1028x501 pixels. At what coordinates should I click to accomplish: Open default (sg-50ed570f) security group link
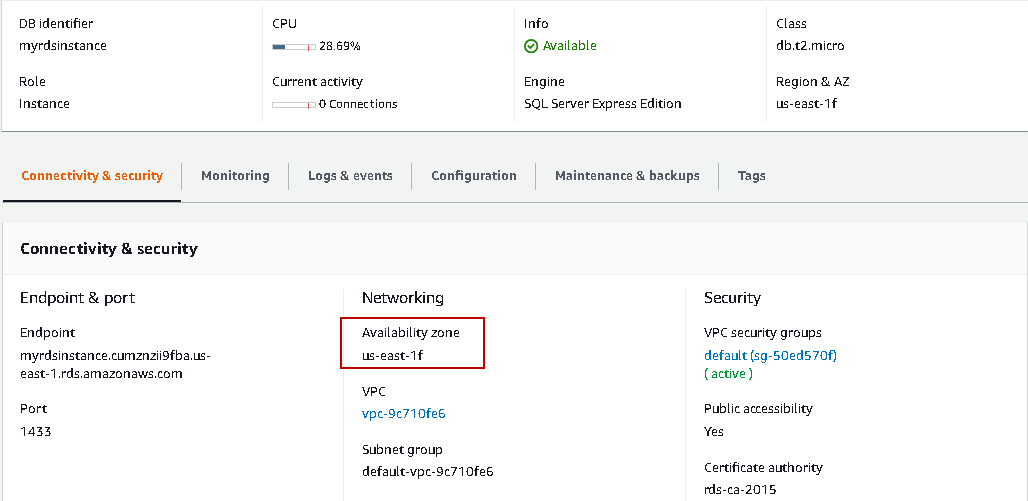tap(770, 355)
